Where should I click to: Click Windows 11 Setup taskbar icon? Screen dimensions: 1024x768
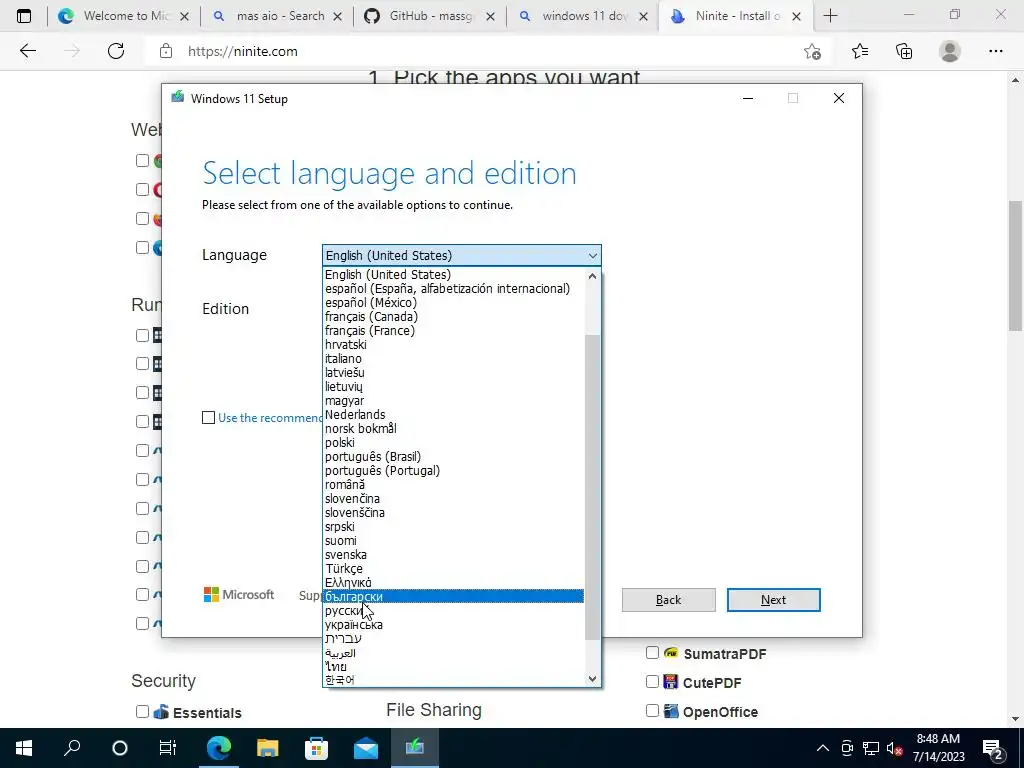[x=415, y=748]
